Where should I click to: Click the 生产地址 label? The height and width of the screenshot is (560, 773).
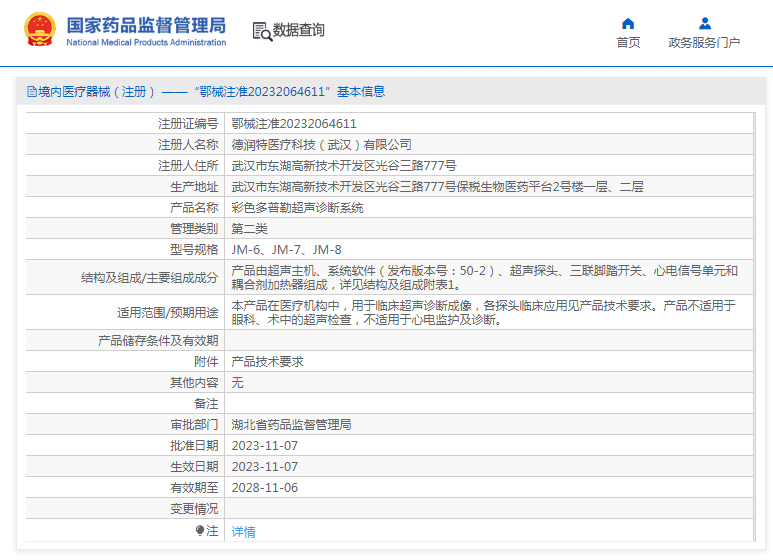pos(194,187)
